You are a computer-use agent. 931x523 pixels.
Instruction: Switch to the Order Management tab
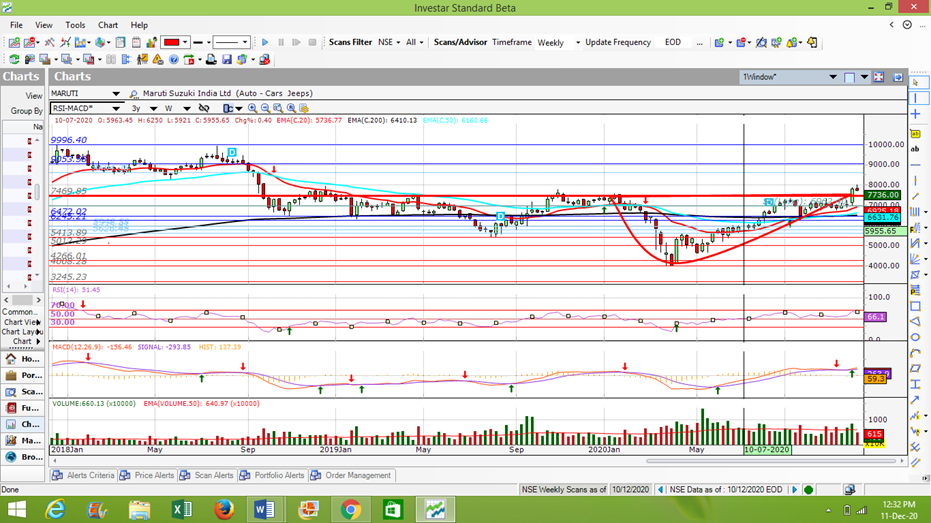point(351,476)
